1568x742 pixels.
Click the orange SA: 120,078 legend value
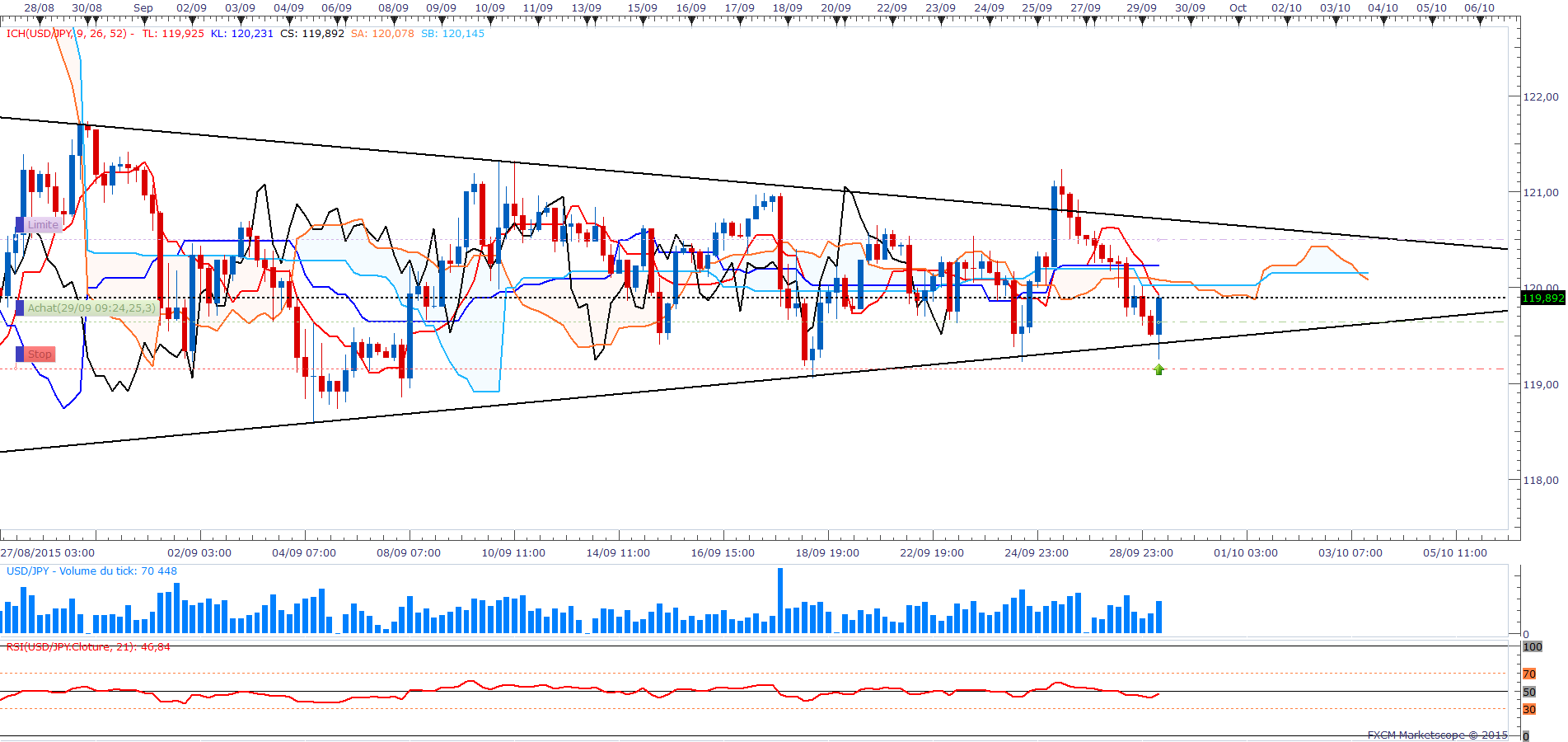pyautogui.click(x=382, y=34)
